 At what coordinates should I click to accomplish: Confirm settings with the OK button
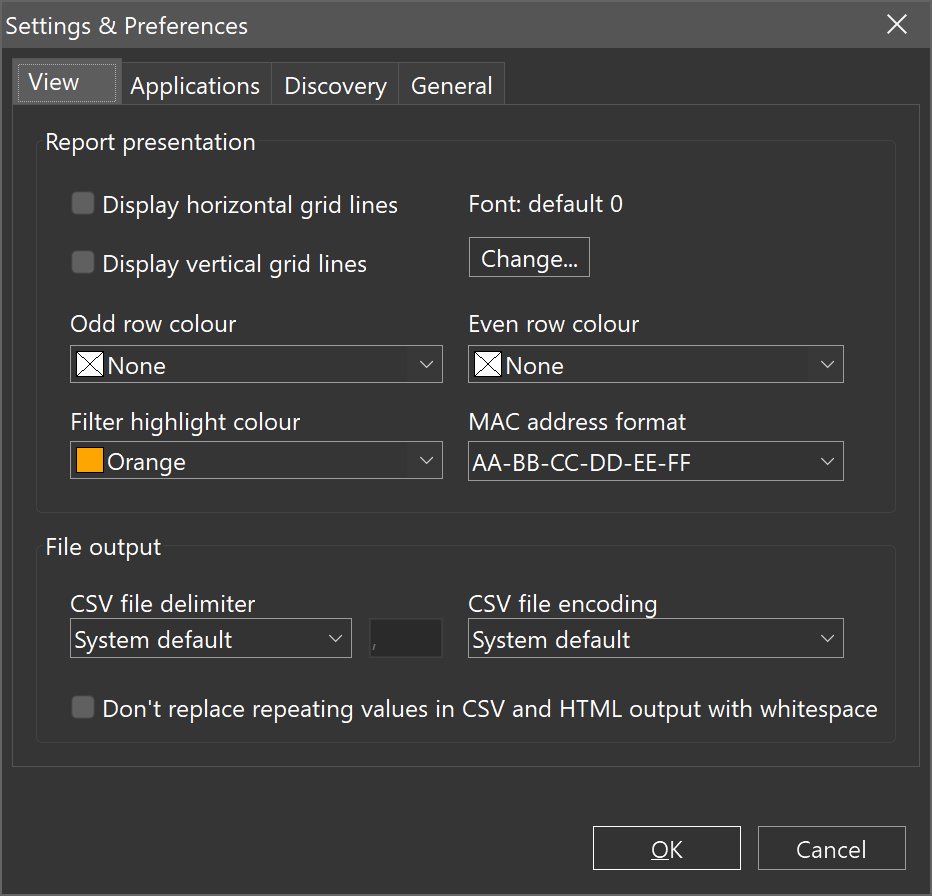pos(666,849)
